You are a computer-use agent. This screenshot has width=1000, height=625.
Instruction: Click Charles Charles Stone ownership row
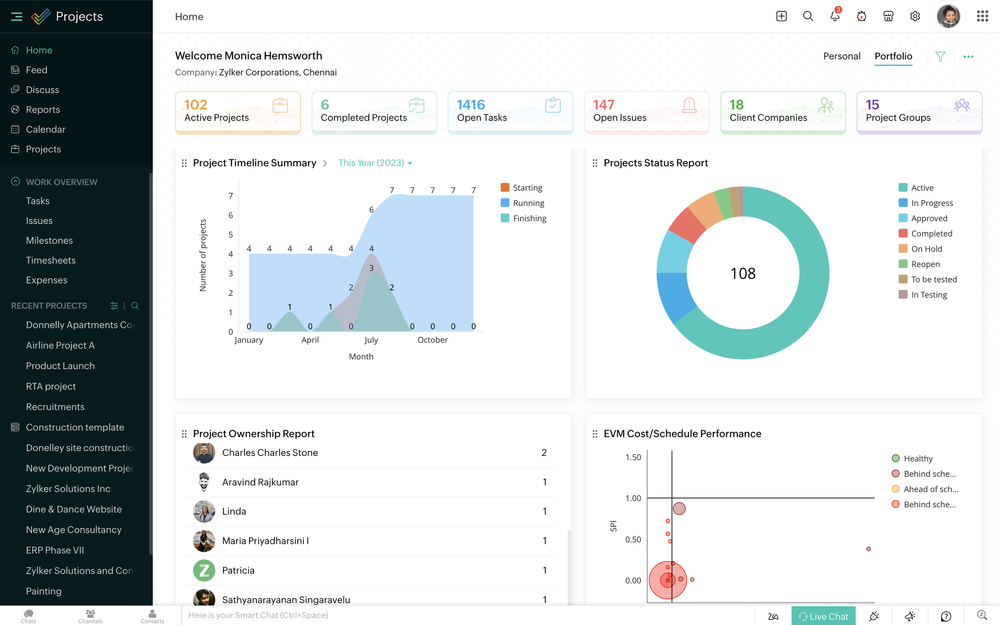pos(370,453)
